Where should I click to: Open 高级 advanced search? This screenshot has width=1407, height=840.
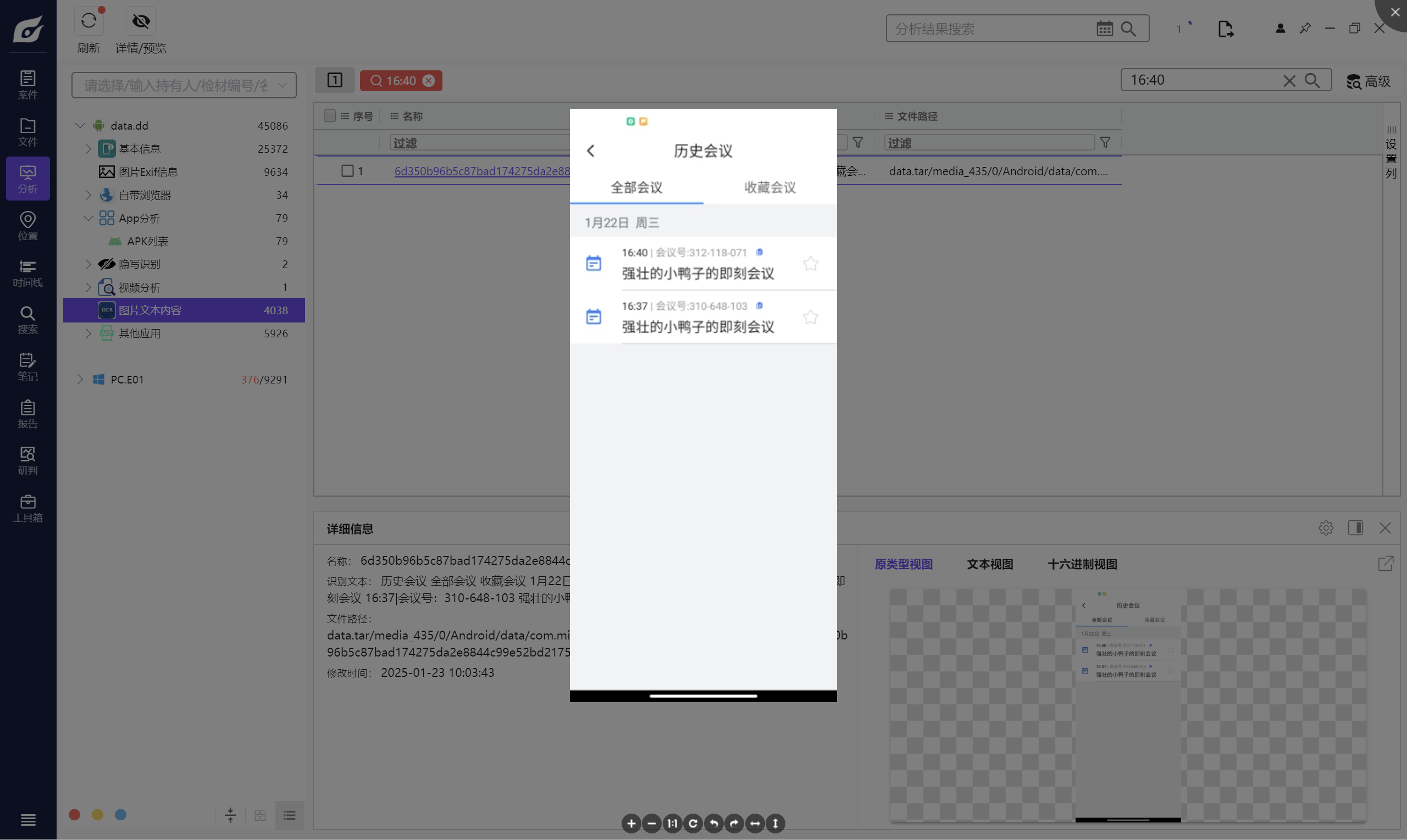point(1368,81)
